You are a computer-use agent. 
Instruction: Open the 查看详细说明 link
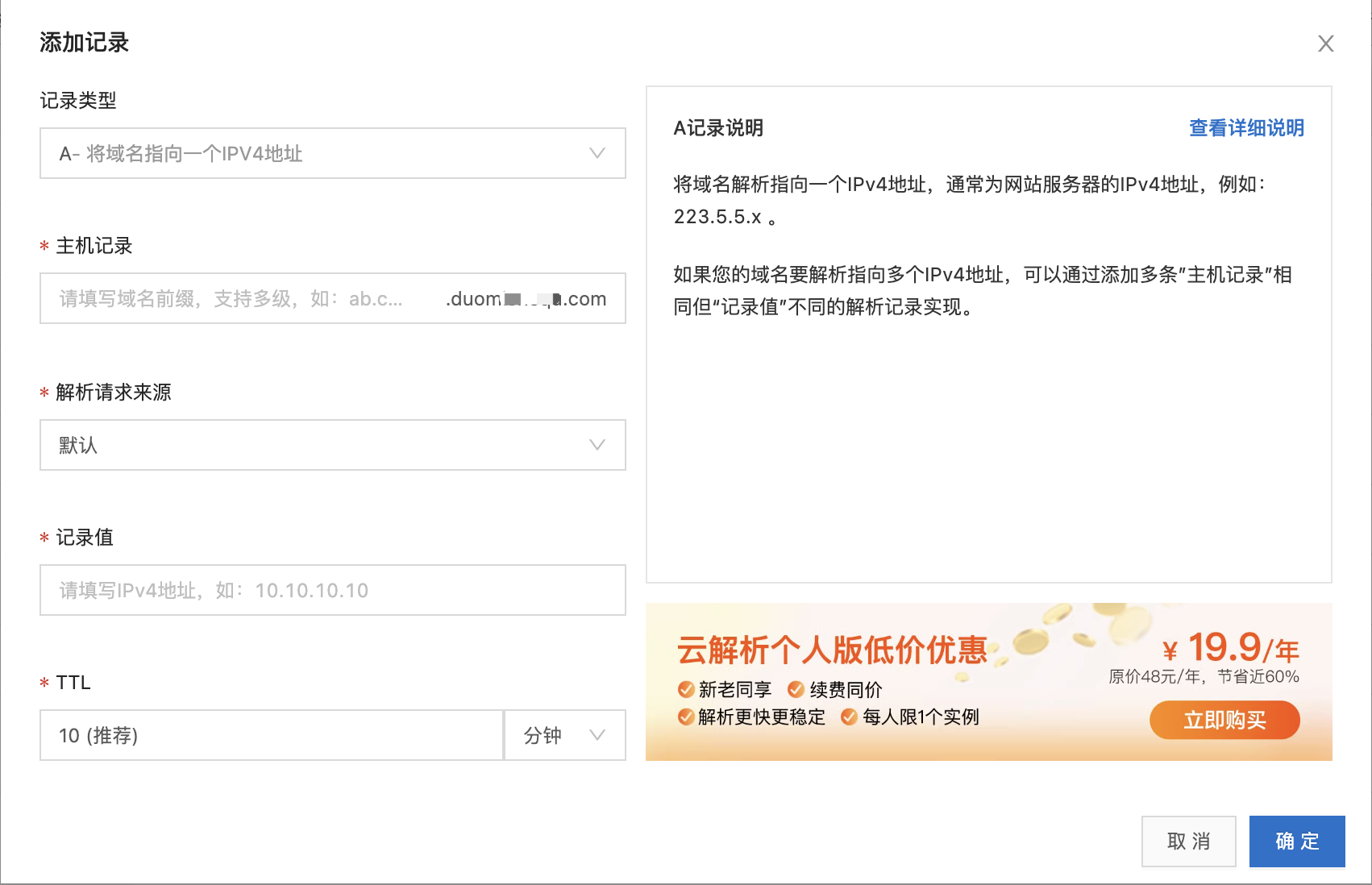pyautogui.click(x=1246, y=128)
